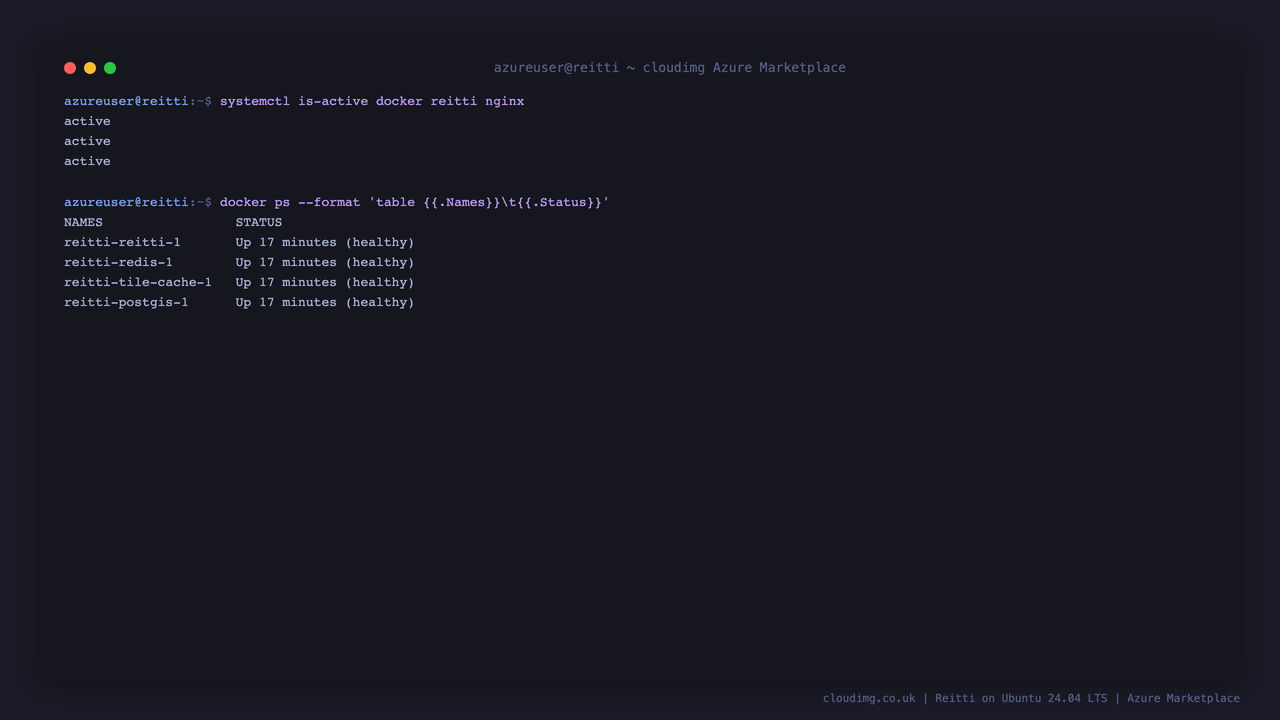
Task: Click the status of reitti-postgis-1 row
Action: [x=325, y=302]
